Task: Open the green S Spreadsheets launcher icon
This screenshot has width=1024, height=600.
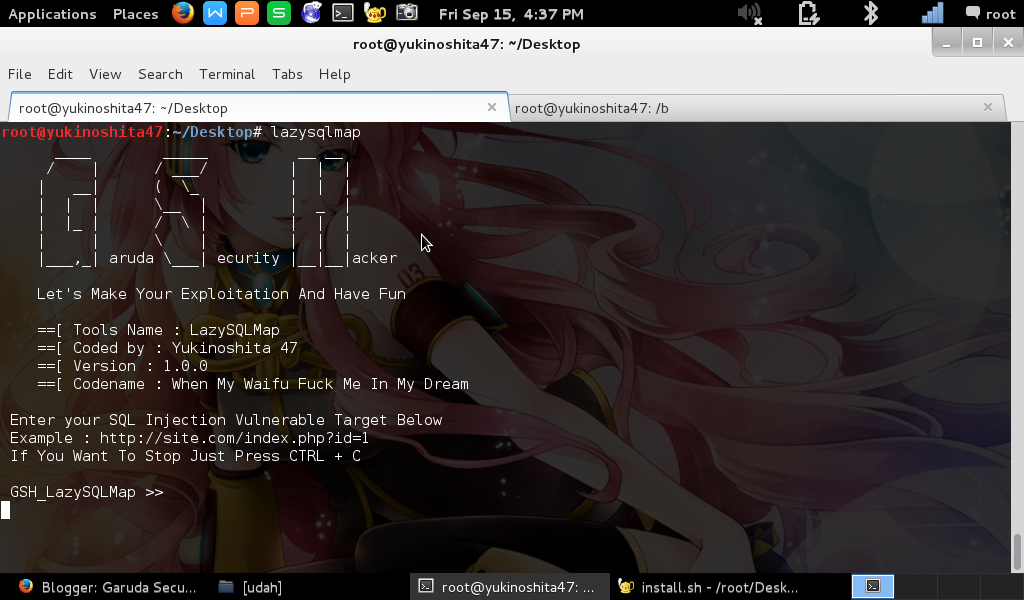Action: [x=279, y=13]
